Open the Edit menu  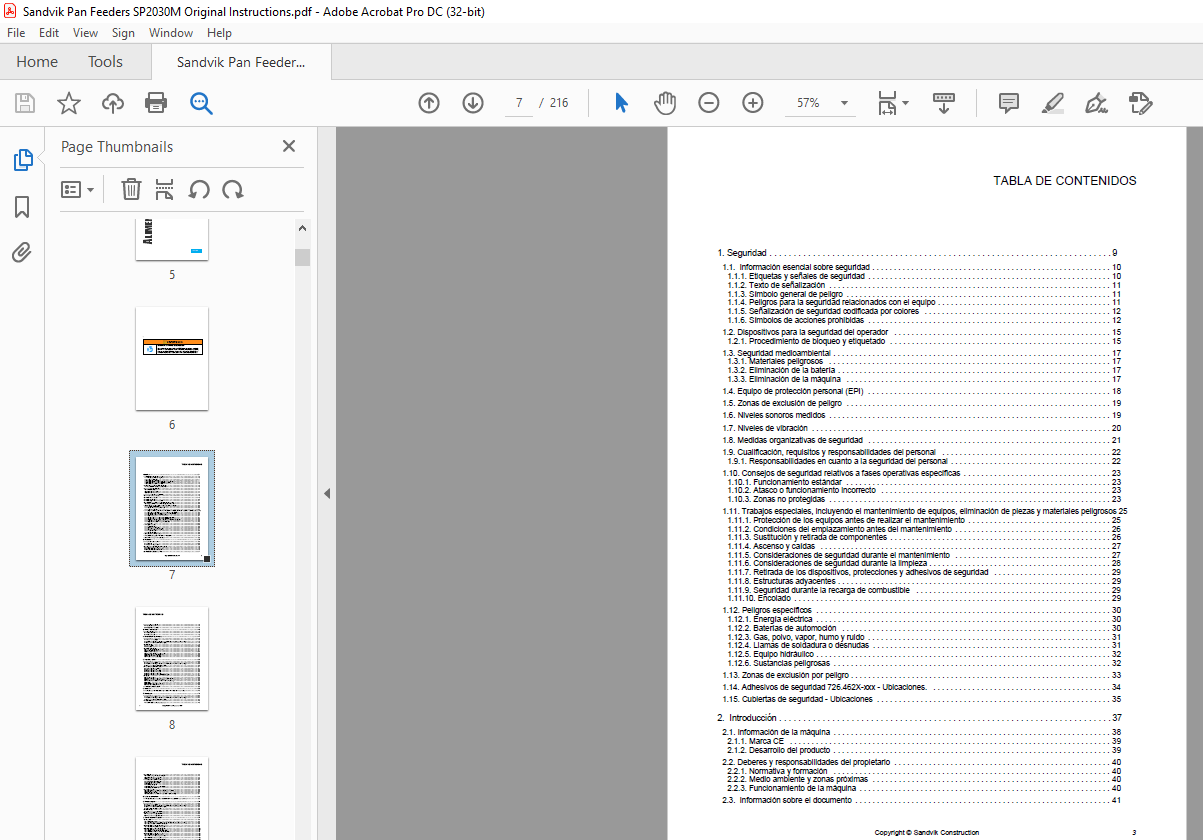(49, 33)
